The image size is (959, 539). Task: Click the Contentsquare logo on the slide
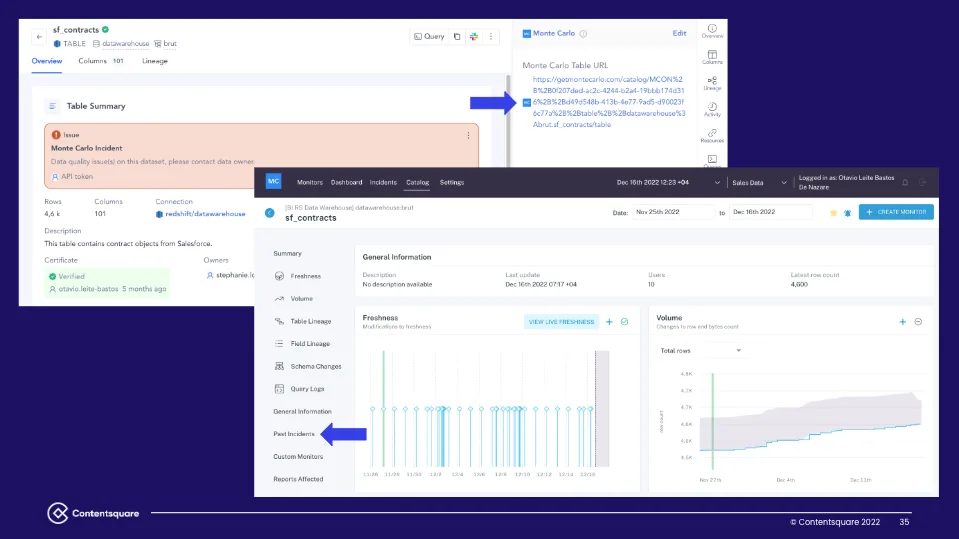(93, 513)
